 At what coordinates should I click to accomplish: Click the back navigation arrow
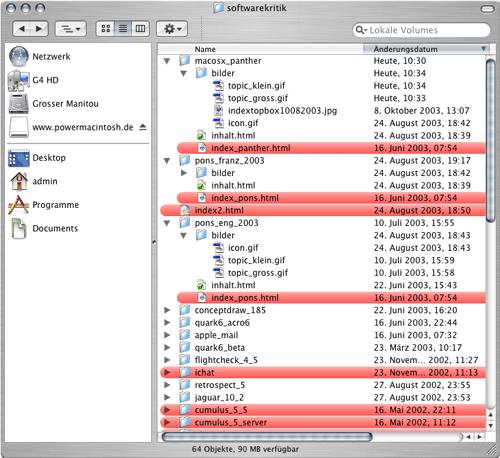coord(22,29)
